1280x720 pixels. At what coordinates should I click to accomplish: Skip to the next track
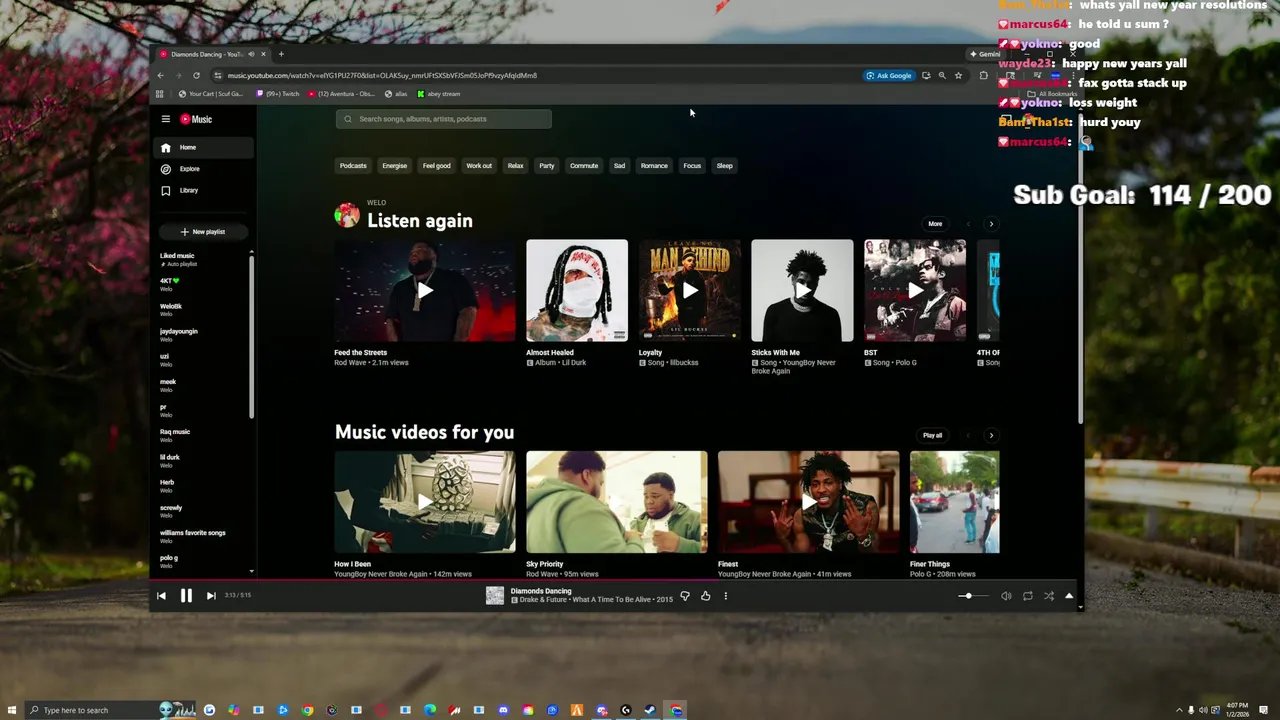tap(211, 596)
